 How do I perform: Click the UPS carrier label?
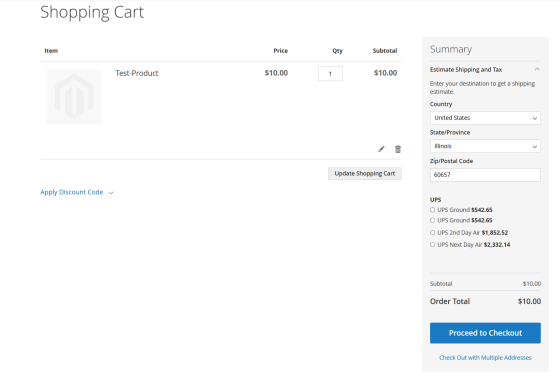pos(435,200)
